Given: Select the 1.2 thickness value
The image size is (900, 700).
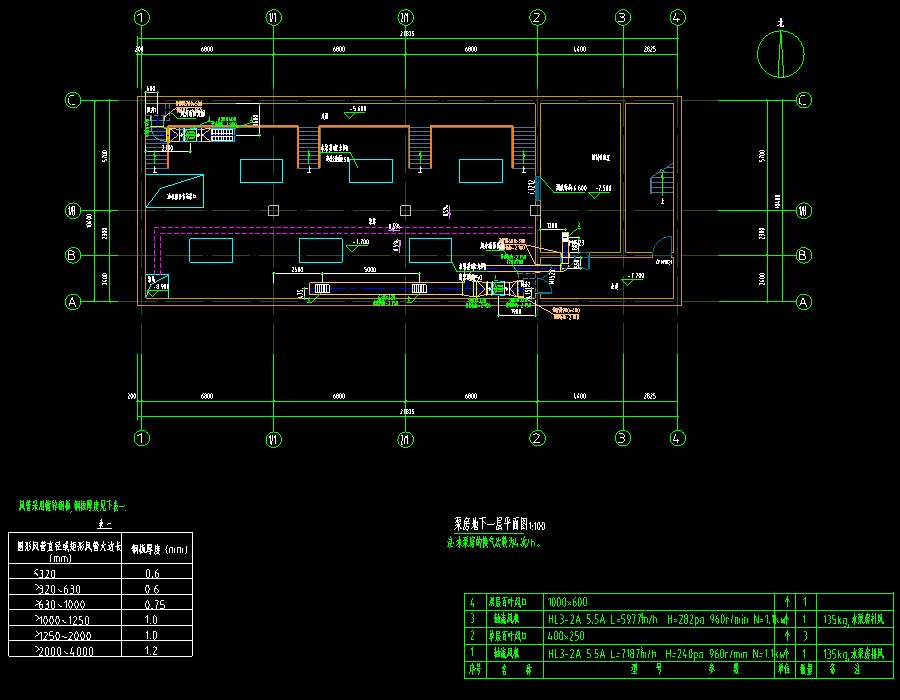Looking at the screenshot, I should point(151,650).
